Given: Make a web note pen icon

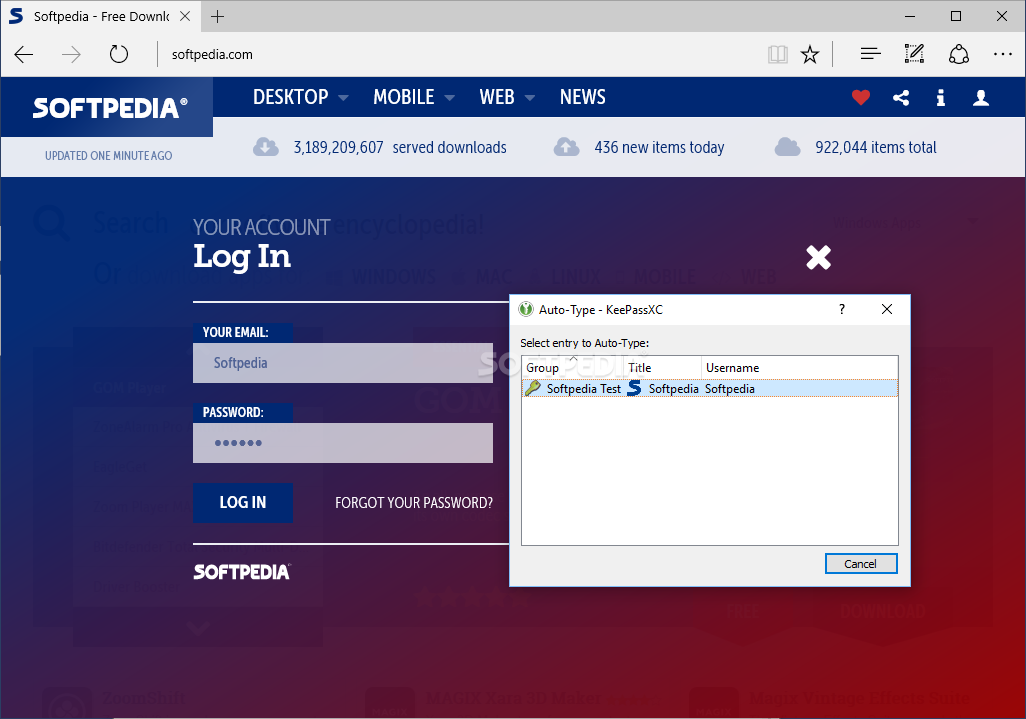Looking at the screenshot, I should coord(914,54).
